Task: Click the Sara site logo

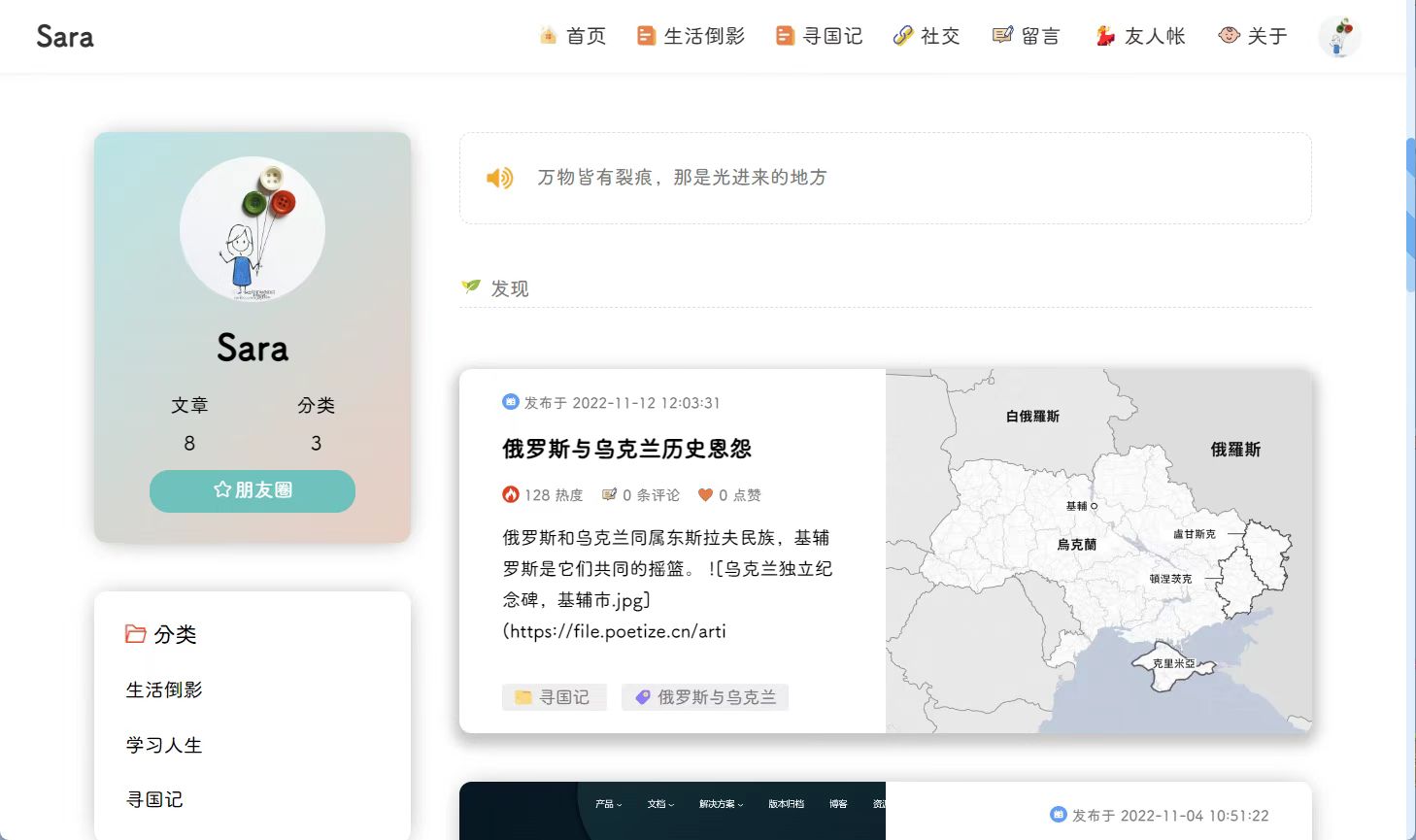Action: click(x=65, y=37)
